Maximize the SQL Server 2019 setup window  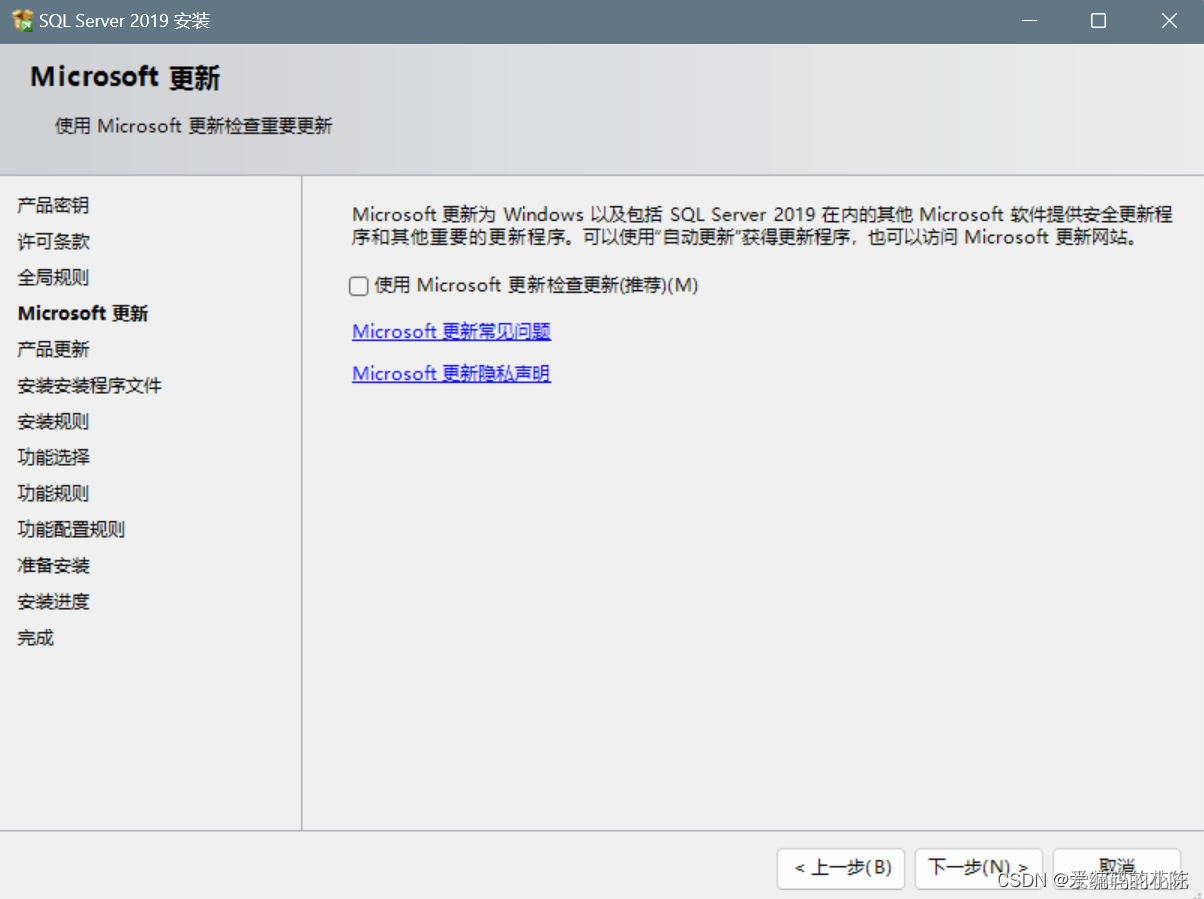coord(1099,21)
